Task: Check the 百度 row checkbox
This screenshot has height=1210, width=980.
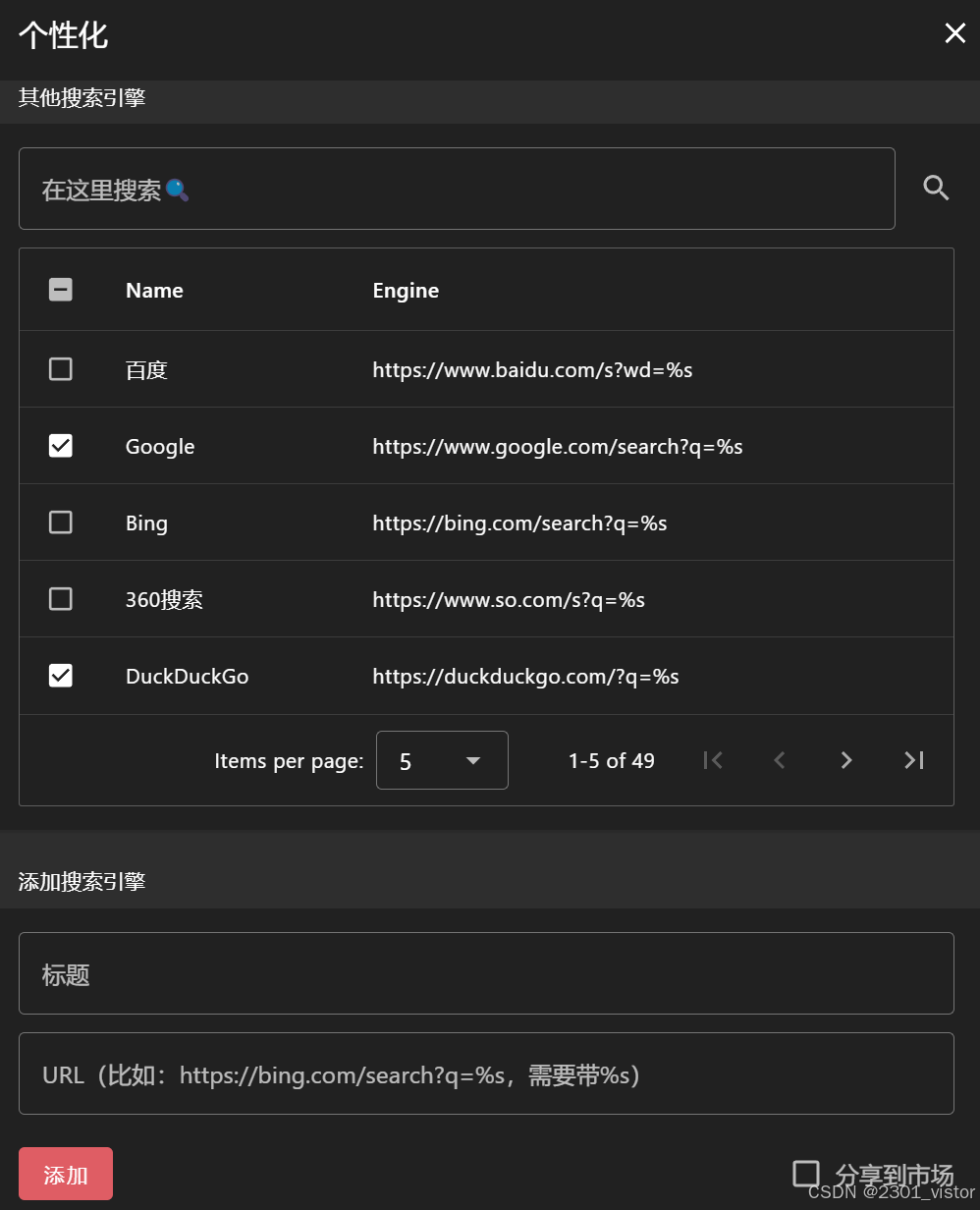Action: pos(61,369)
